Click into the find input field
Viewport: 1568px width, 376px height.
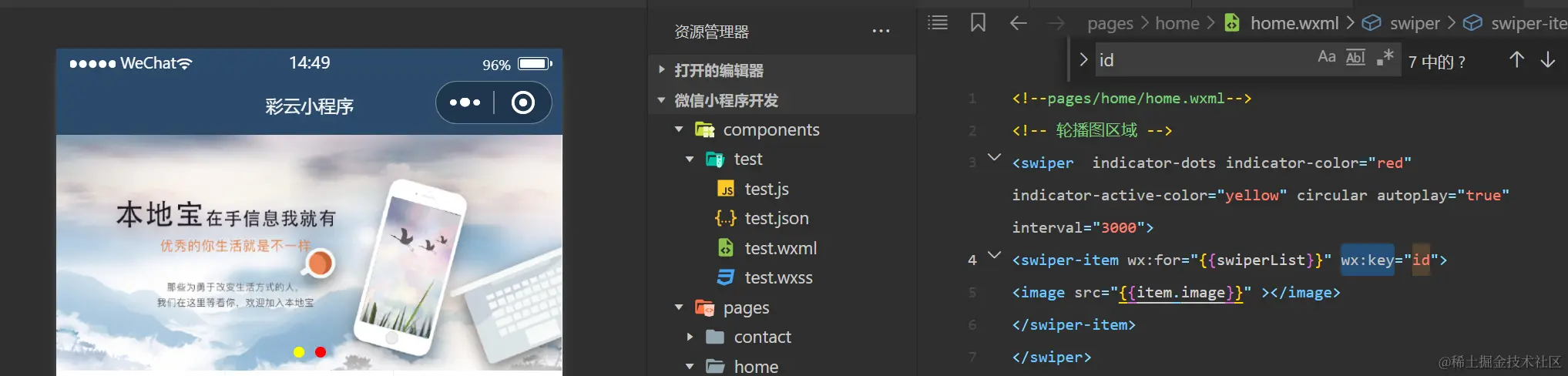click(x=1202, y=60)
